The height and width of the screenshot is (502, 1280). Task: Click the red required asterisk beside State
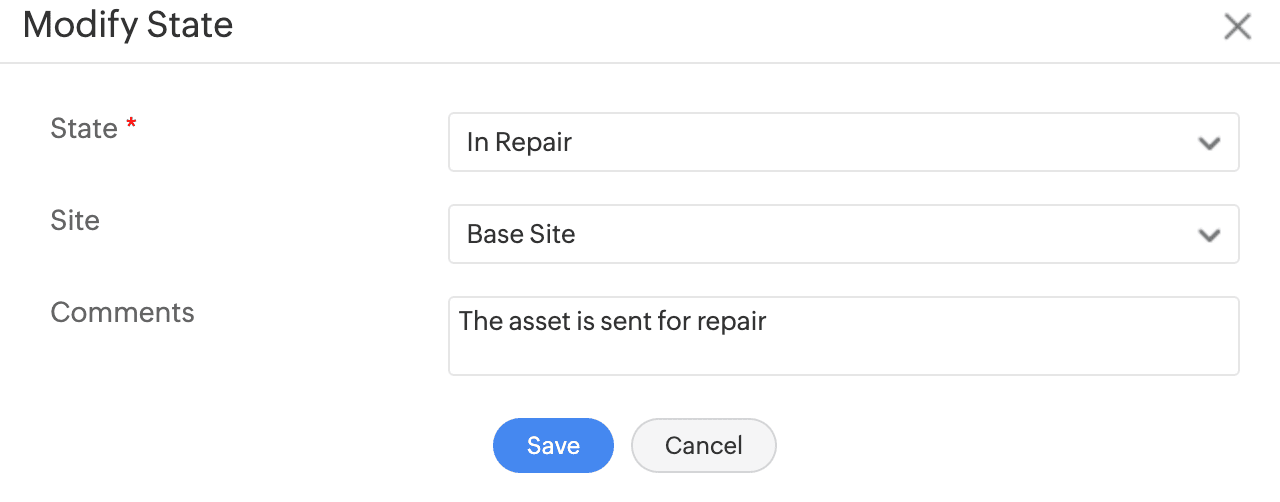click(131, 127)
